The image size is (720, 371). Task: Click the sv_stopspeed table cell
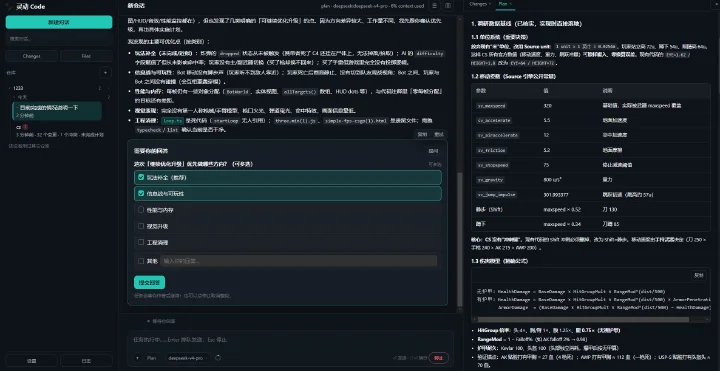[492, 165]
